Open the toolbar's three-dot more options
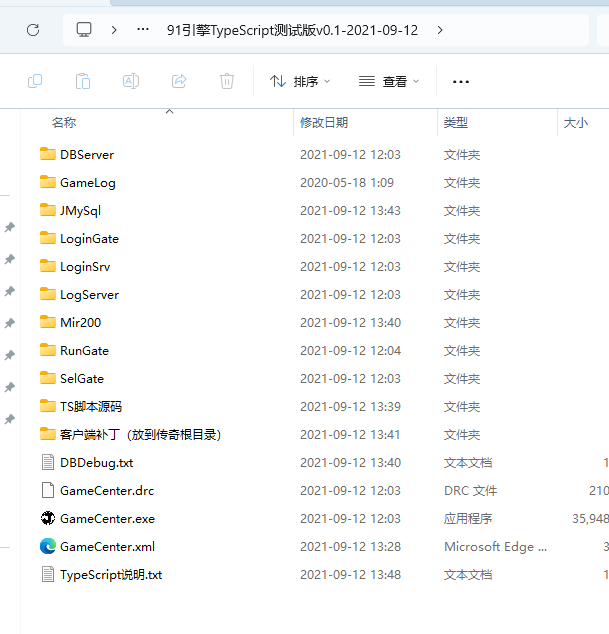This screenshot has width=609, height=634. pyautogui.click(x=461, y=82)
